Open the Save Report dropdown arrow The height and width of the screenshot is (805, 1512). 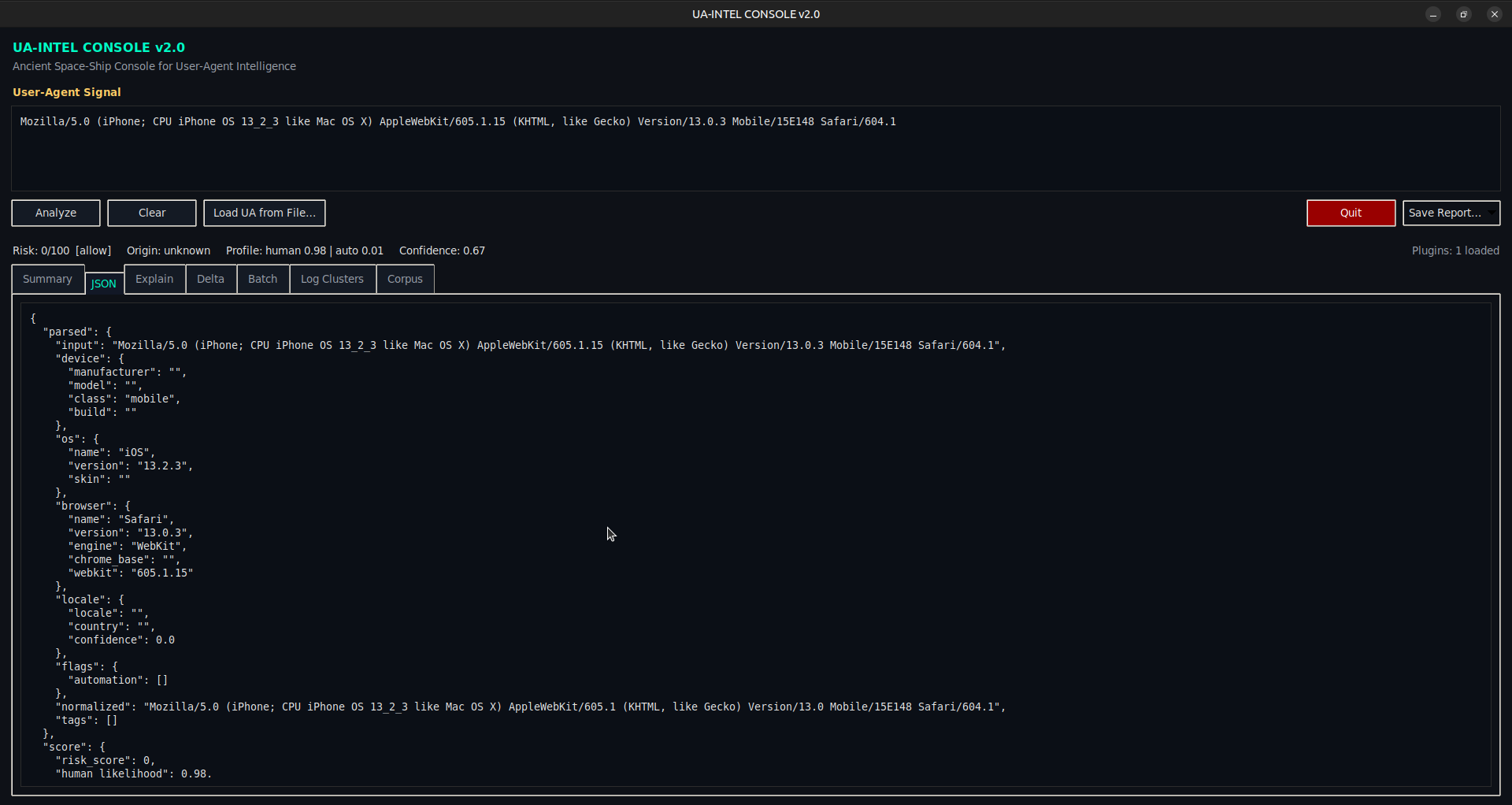pyautogui.click(x=1492, y=213)
